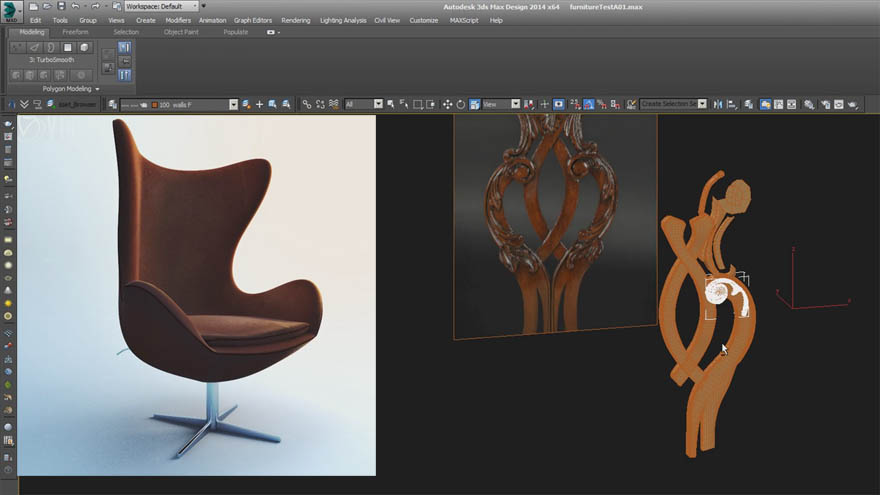The width and height of the screenshot is (880, 495).
Task: Click the Select and Manipulate icon
Action: pos(544,104)
